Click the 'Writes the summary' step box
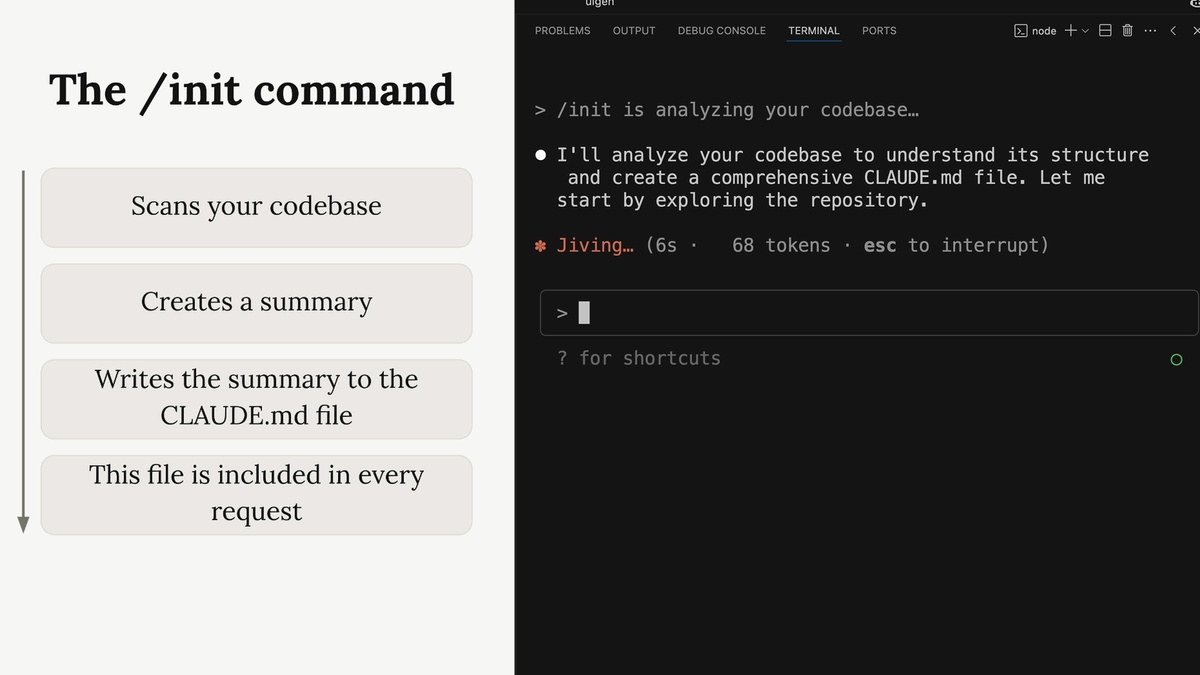This screenshot has width=1200, height=675. point(256,398)
